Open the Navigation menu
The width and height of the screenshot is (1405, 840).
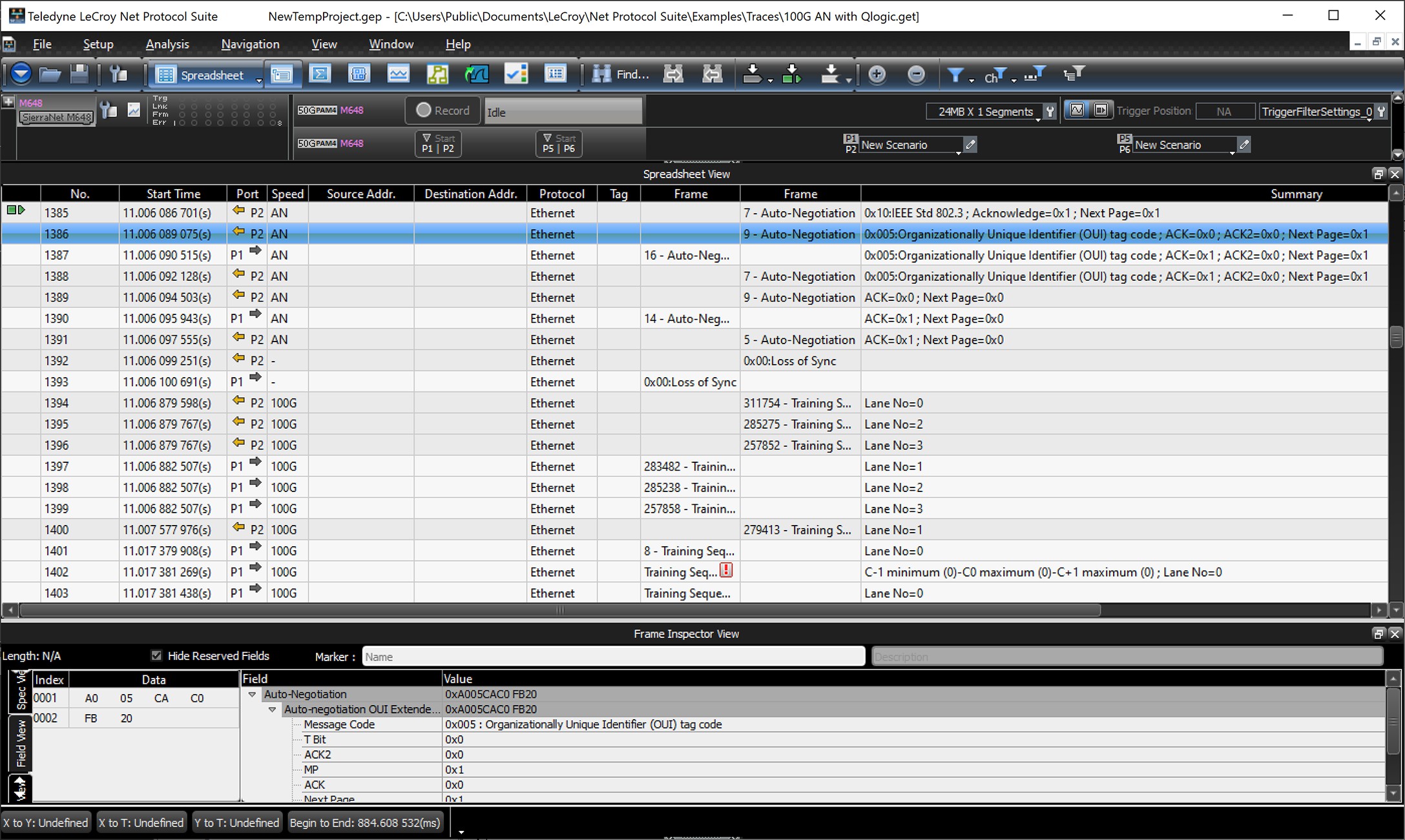250,44
